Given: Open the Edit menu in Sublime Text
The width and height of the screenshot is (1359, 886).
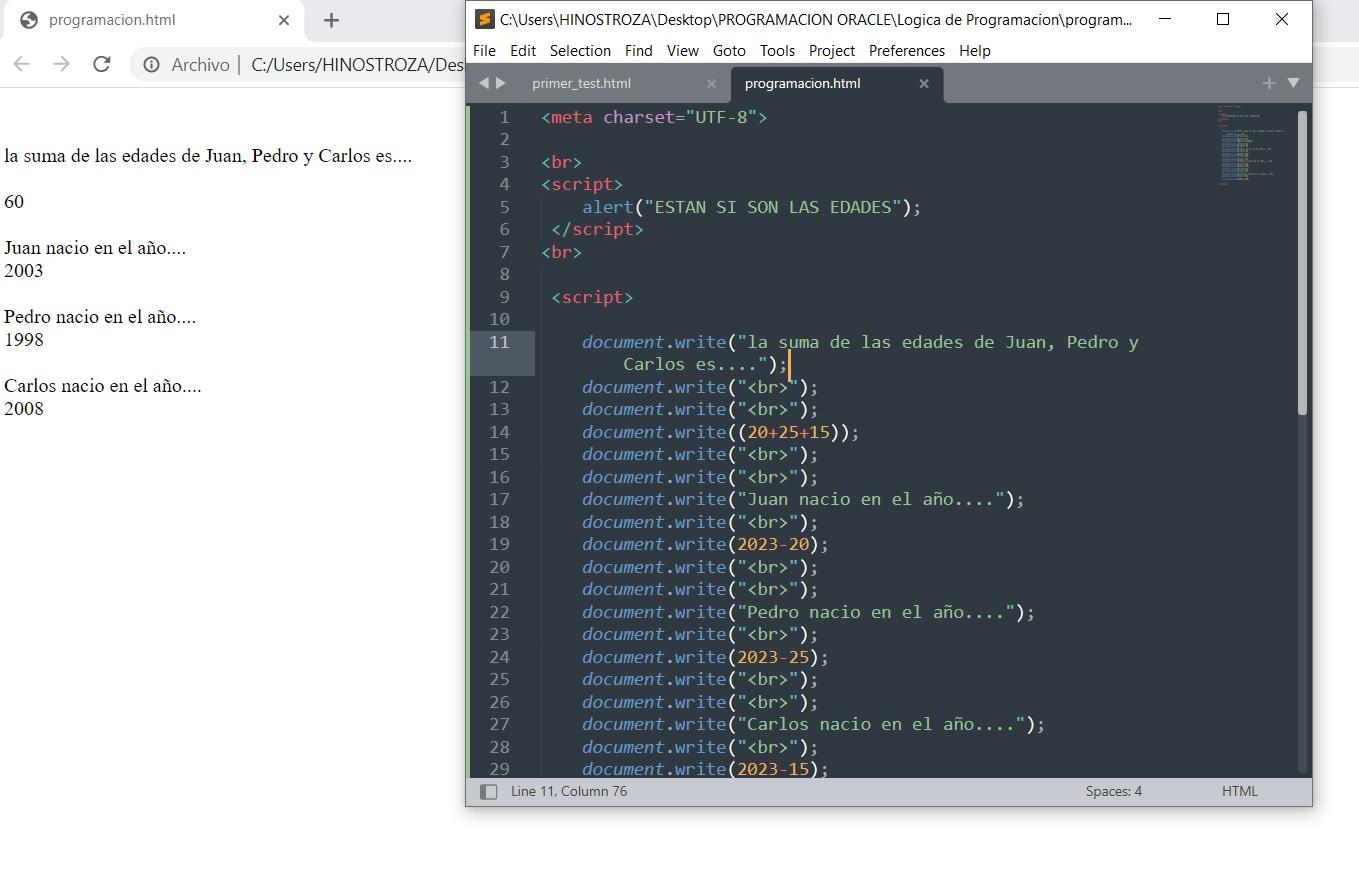Looking at the screenshot, I should (x=523, y=50).
